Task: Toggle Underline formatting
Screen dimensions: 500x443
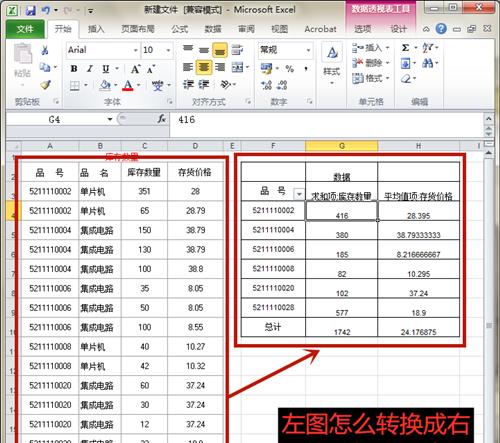Action: tap(106, 69)
